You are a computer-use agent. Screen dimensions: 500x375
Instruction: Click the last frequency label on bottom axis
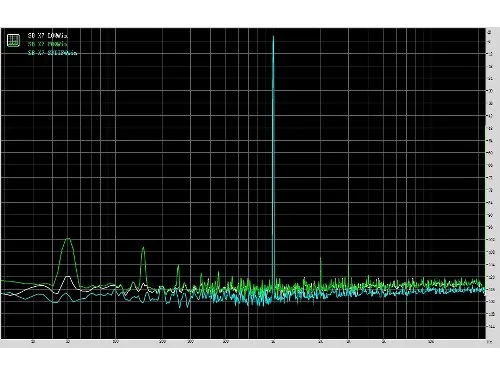point(431,342)
